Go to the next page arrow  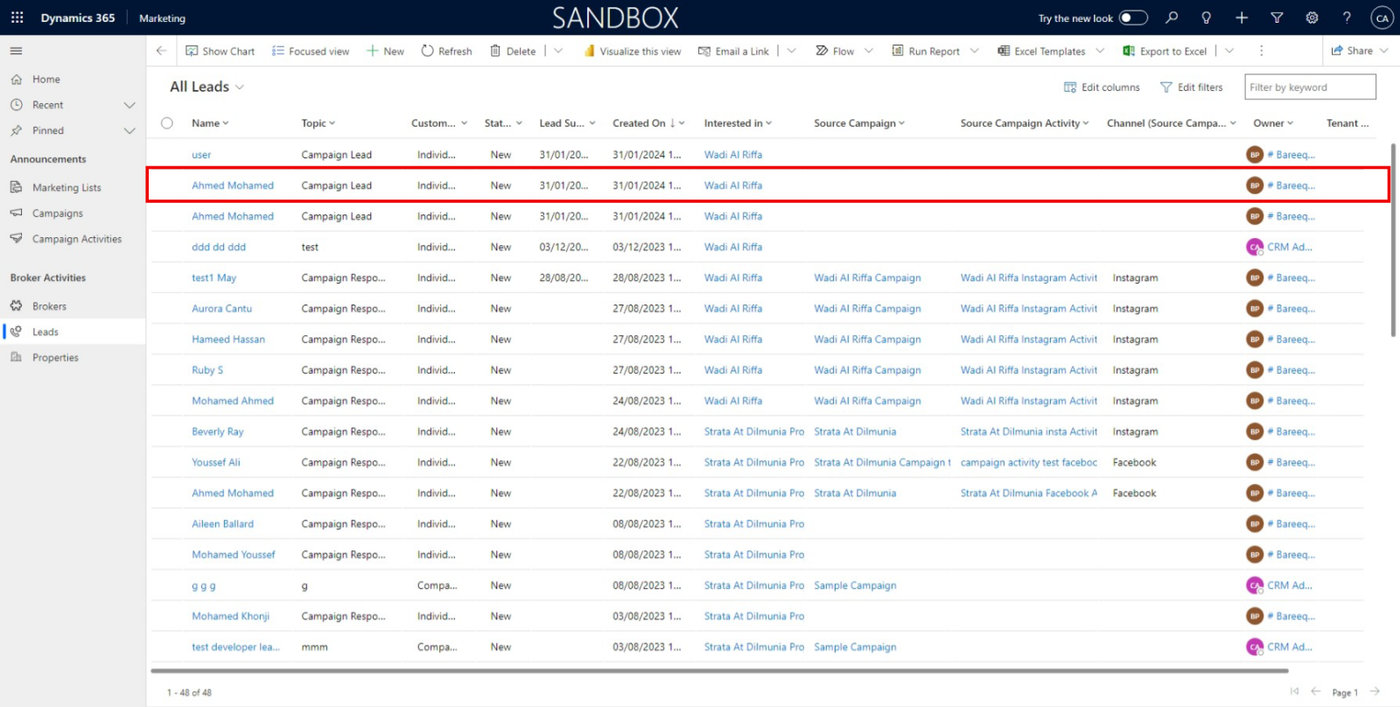click(1375, 692)
